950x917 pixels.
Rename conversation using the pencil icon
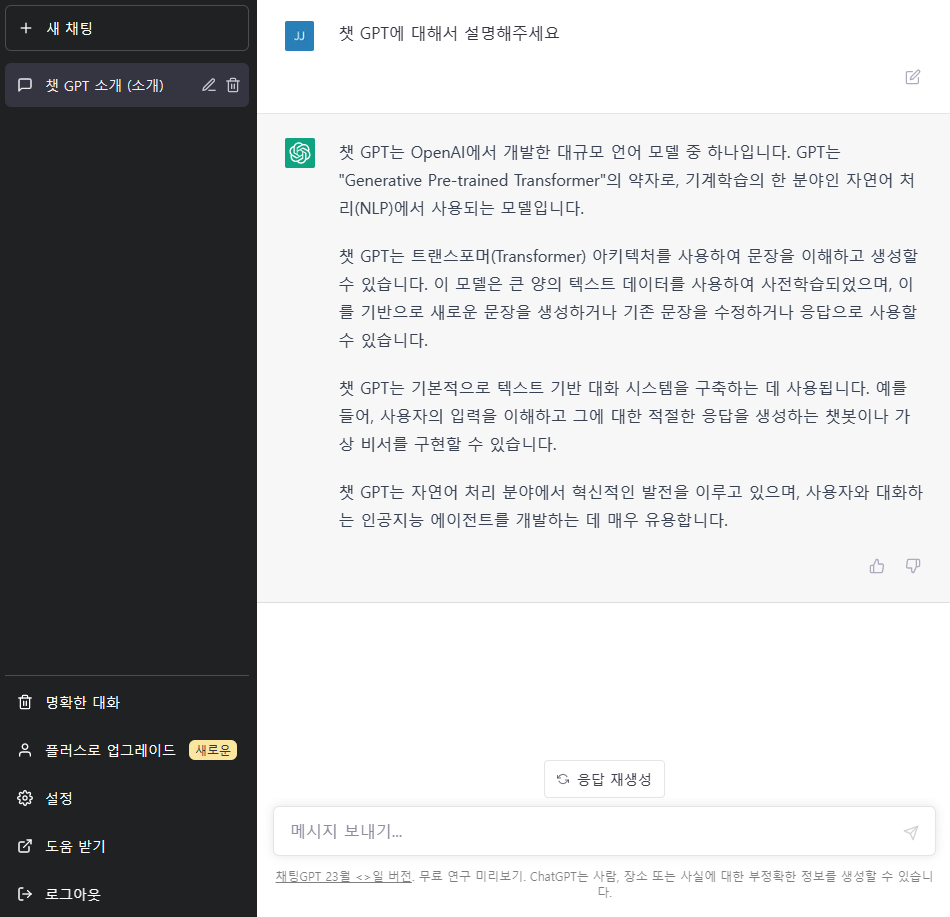pos(209,85)
